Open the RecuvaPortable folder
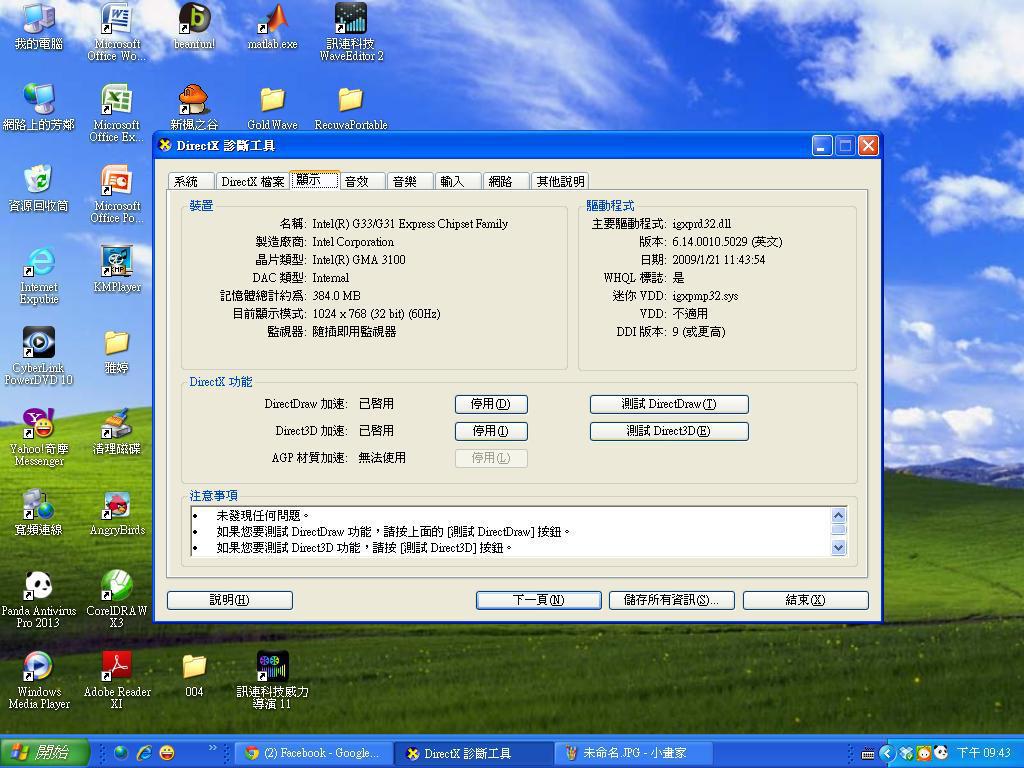This screenshot has height=768, width=1024. pyautogui.click(x=350, y=102)
